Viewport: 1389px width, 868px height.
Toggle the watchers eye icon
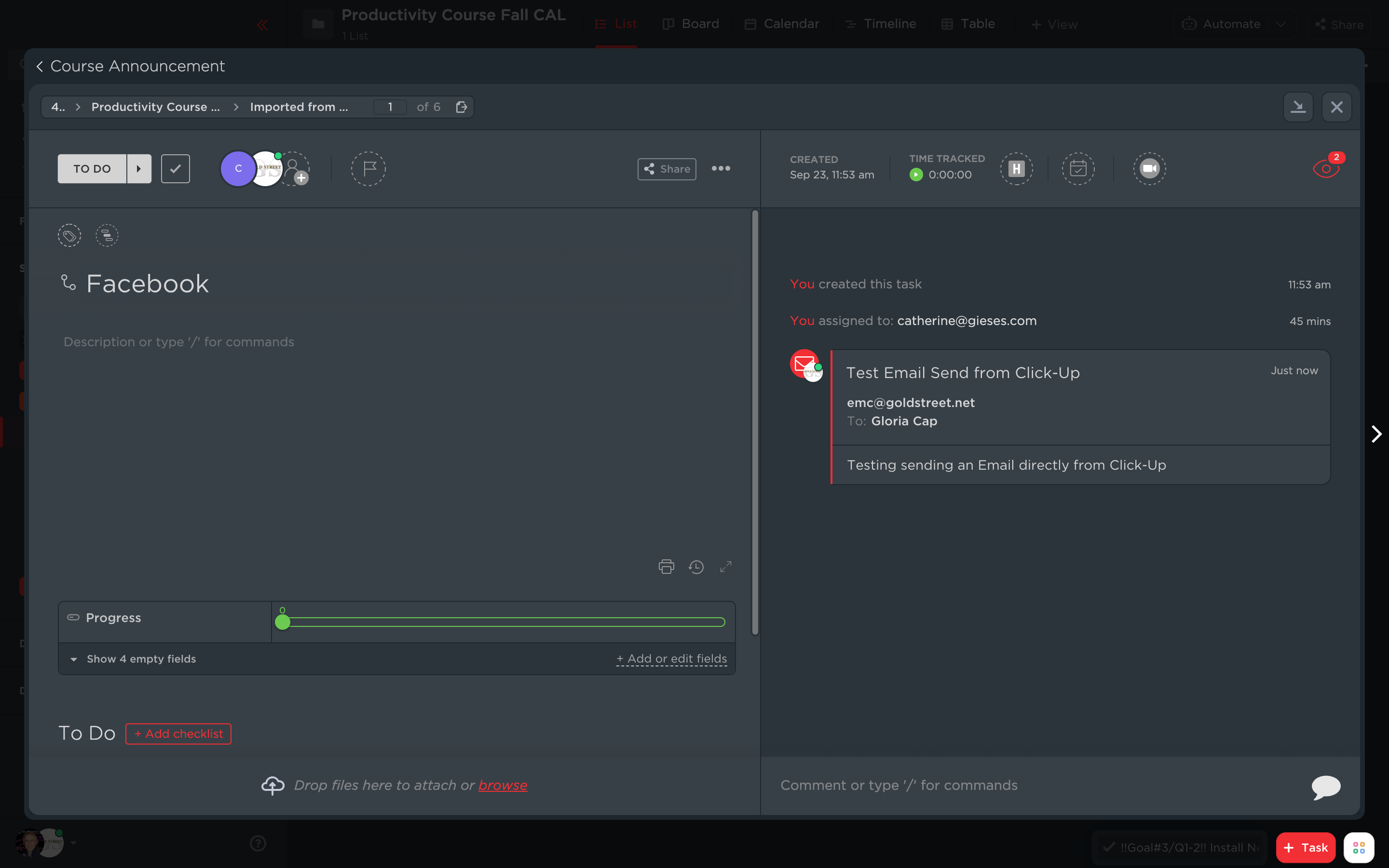(1325, 169)
